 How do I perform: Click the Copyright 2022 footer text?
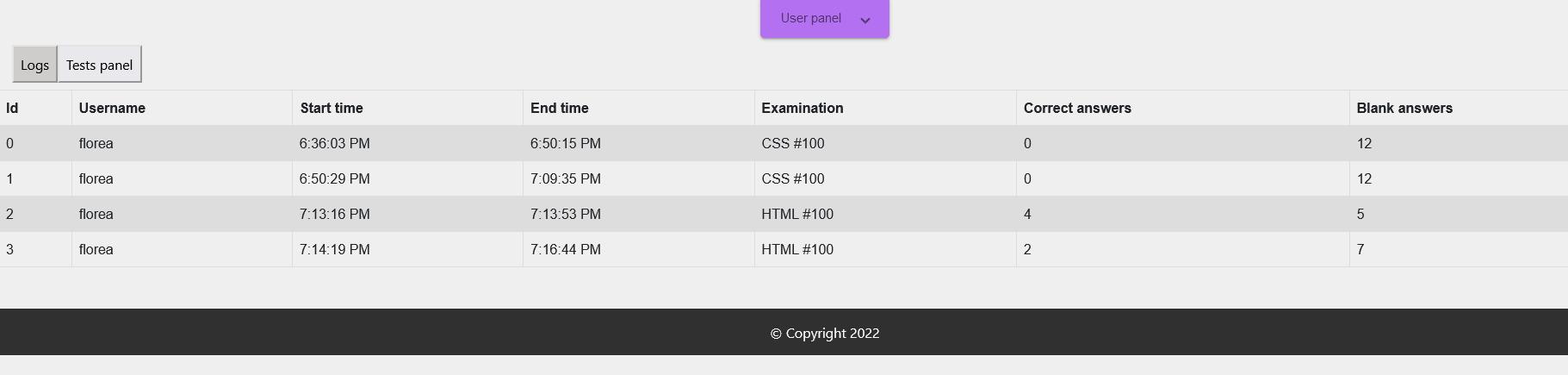tap(825, 333)
